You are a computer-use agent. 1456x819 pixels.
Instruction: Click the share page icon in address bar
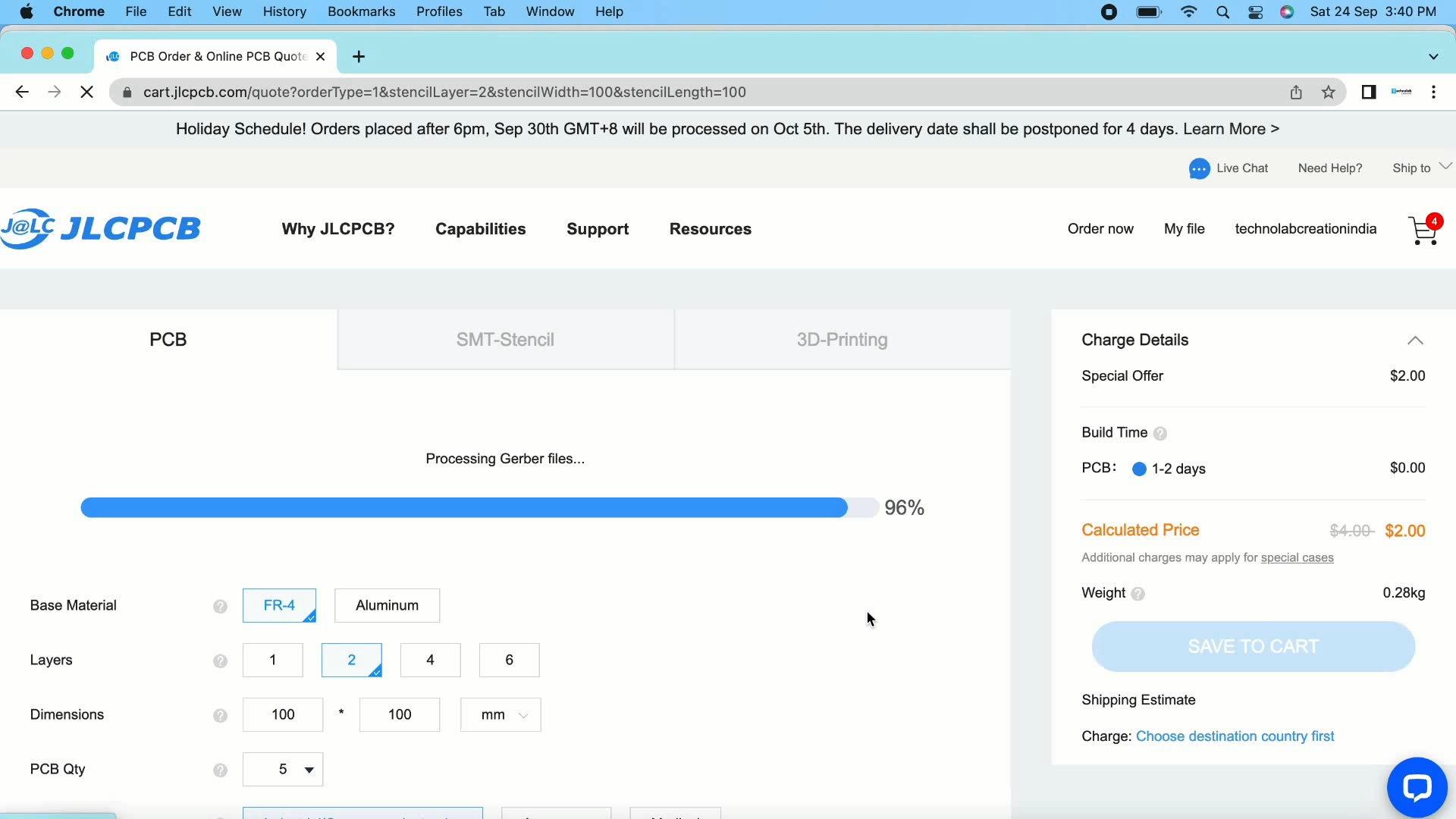(1296, 93)
